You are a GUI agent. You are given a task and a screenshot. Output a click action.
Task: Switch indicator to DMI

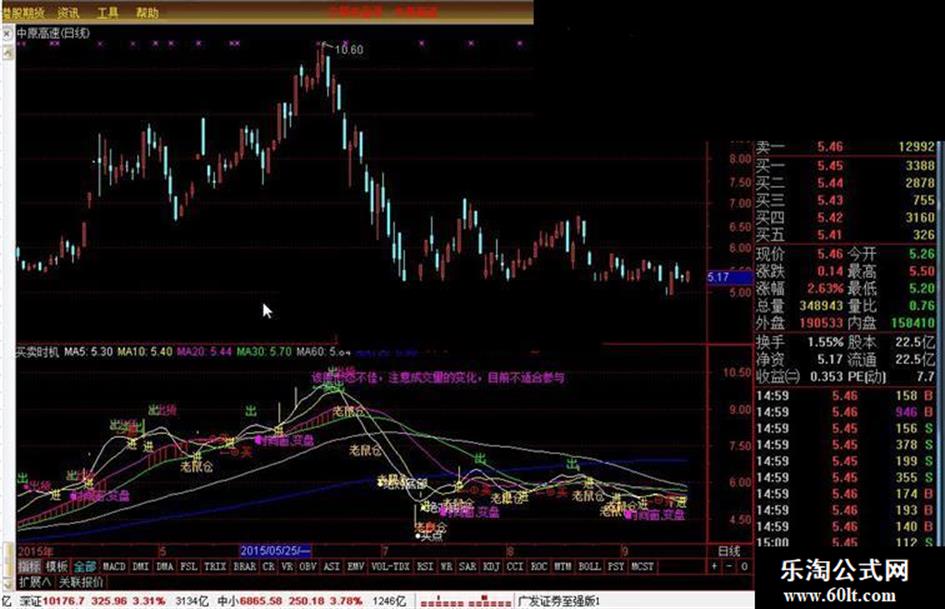pos(140,566)
